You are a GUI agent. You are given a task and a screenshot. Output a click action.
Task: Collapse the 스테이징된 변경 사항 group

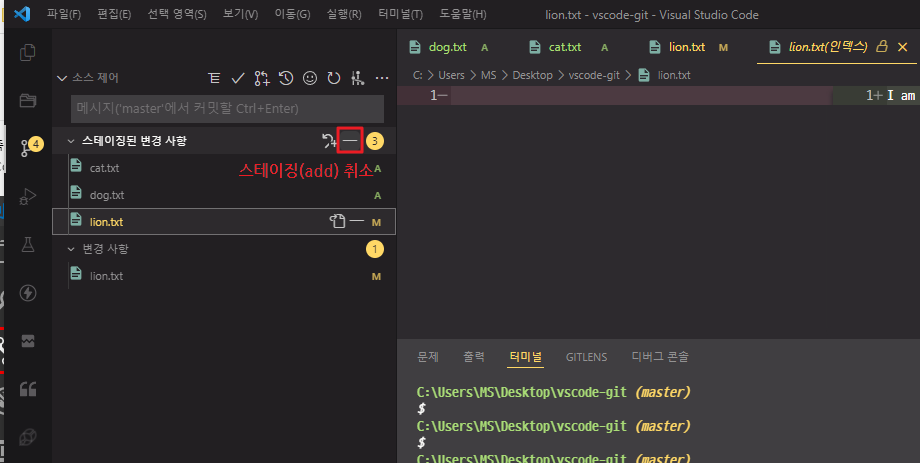(x=71, y=141)
